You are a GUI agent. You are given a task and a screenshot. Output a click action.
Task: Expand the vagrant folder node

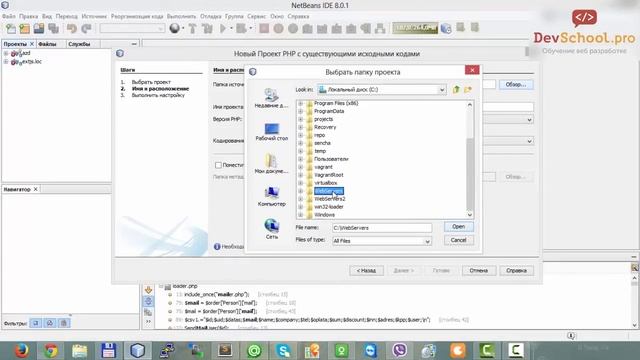point(300,167)
